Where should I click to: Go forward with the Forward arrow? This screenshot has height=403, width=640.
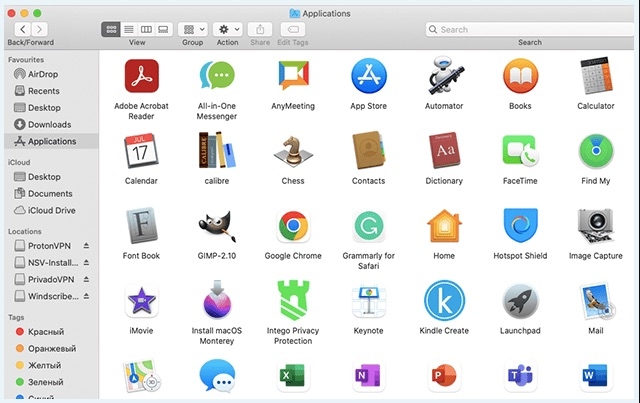[40, 29]
